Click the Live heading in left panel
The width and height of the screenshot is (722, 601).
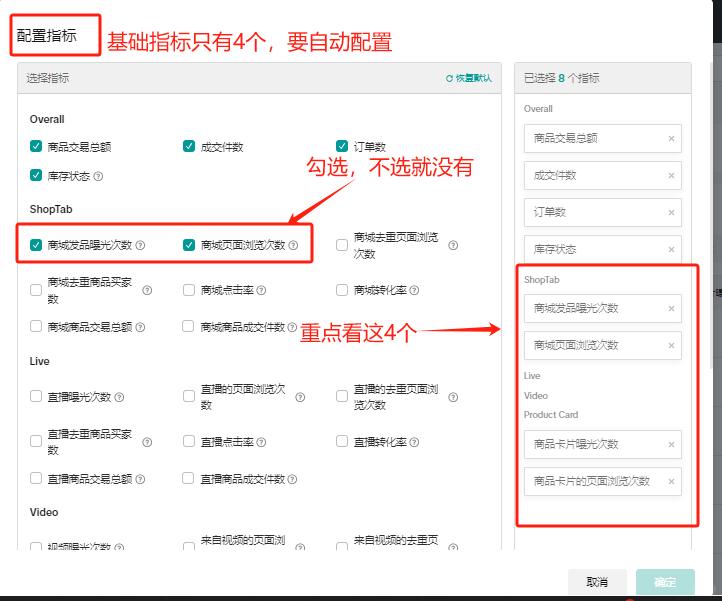[x=40, y=362]
